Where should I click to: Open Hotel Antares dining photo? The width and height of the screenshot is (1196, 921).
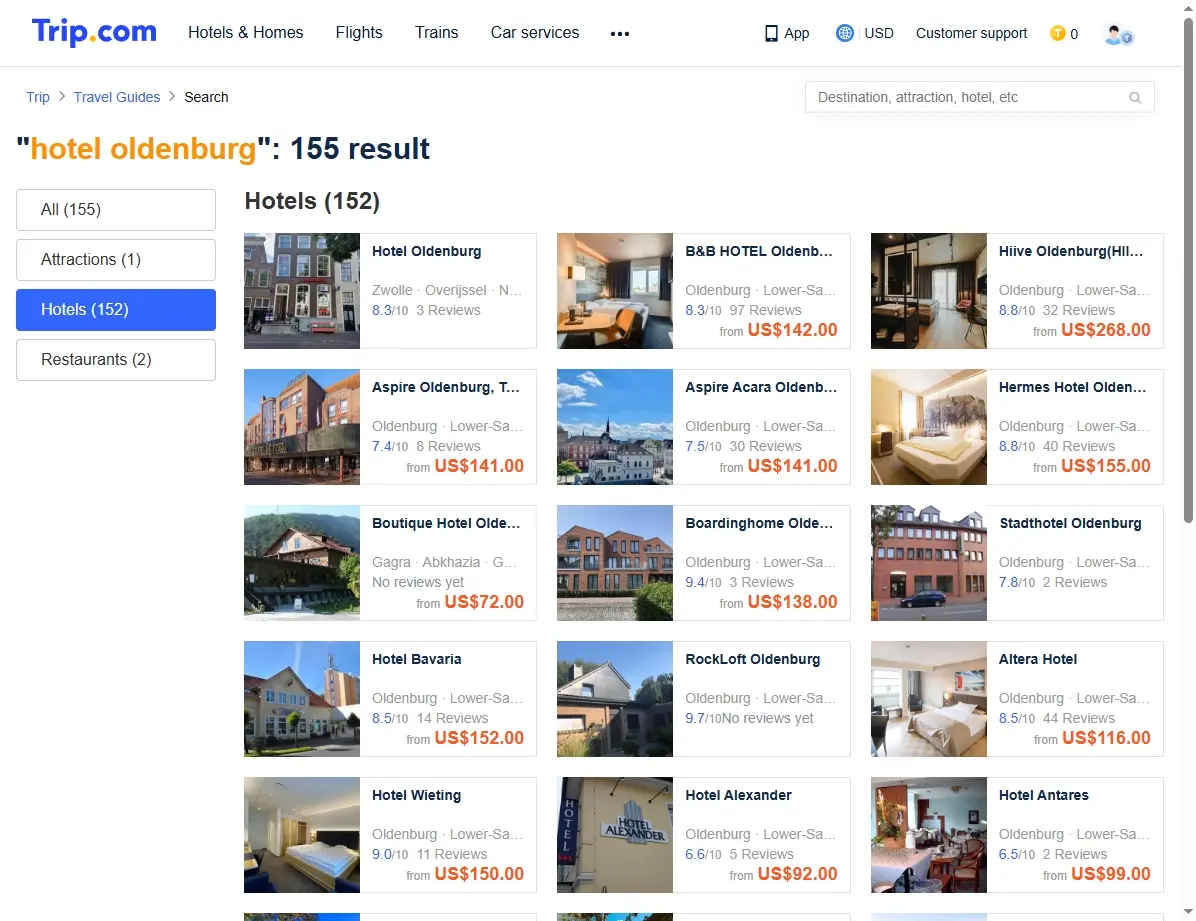click(x=929, y=835)
